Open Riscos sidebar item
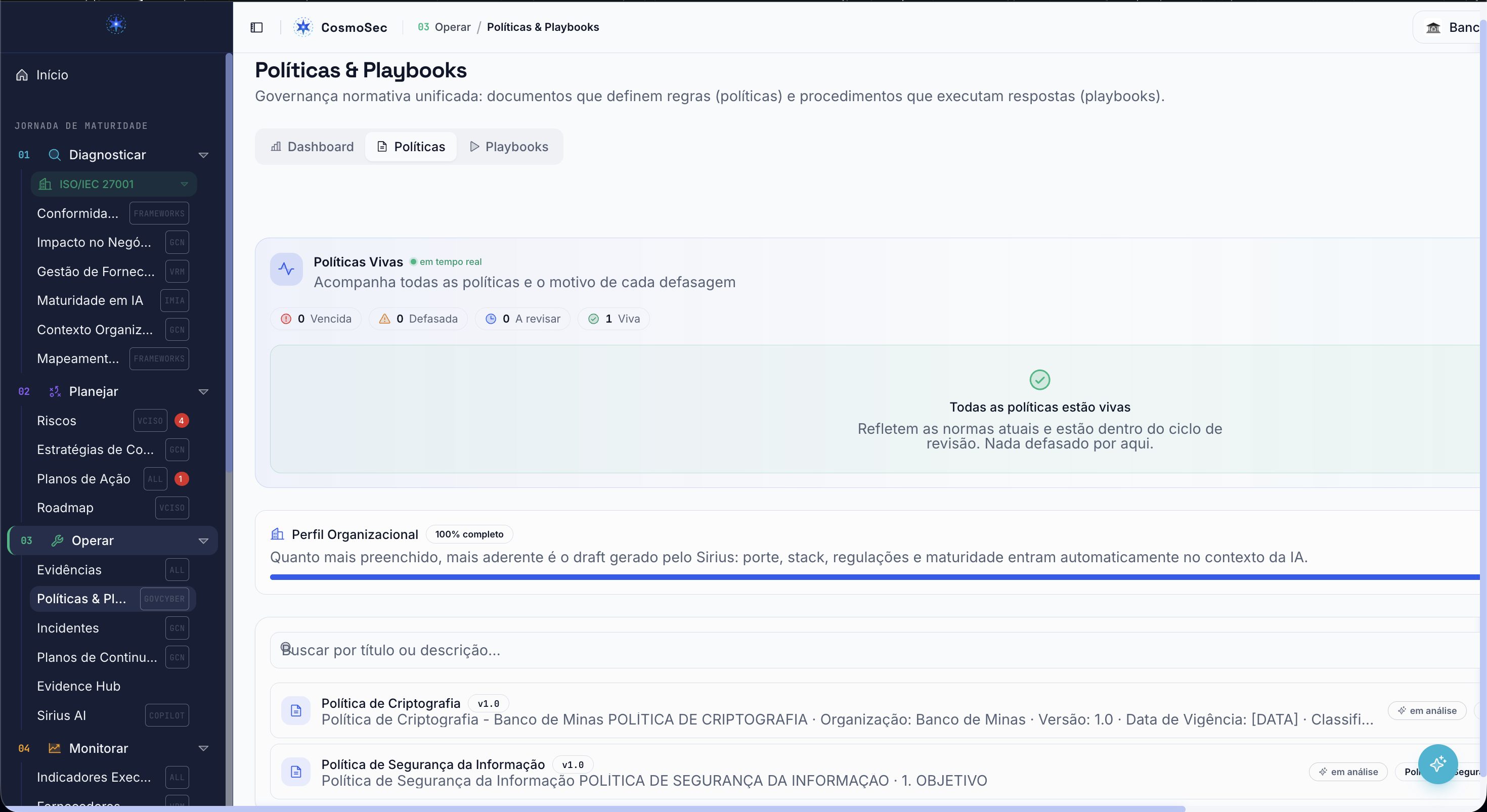The width and height of the screenshot is (1487, 812). point(113,421)
